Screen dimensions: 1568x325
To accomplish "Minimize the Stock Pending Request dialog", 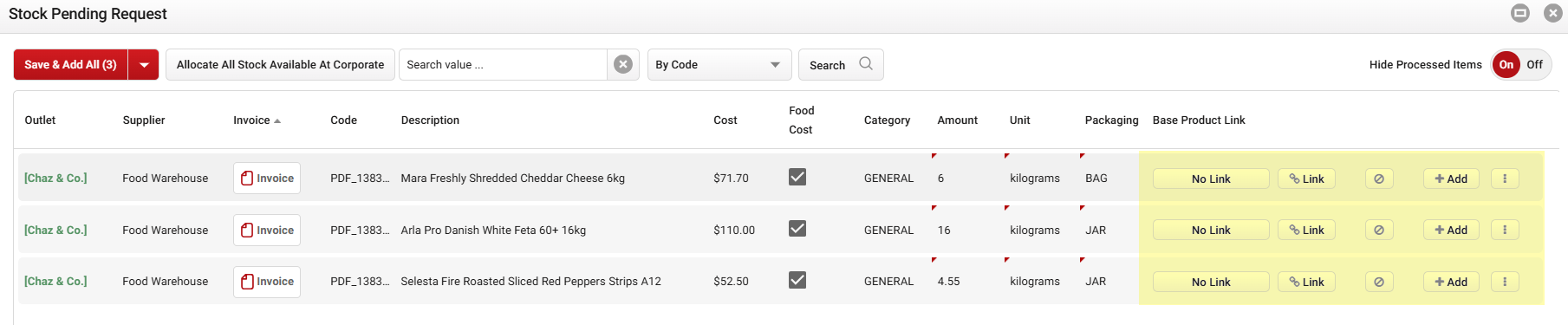I will pyautogui.click(x=1520, y=13).
